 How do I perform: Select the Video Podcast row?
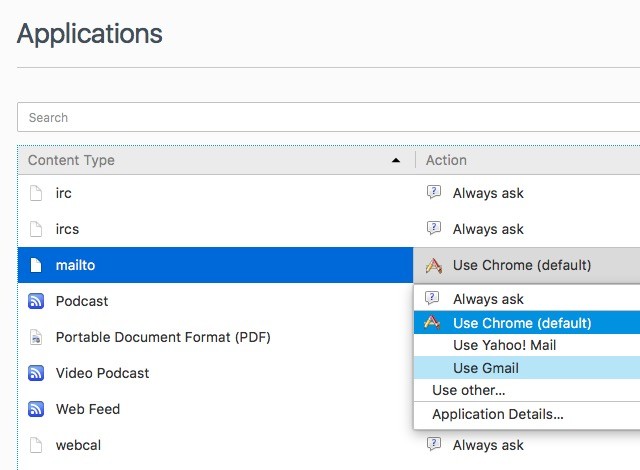click(216, 373)
